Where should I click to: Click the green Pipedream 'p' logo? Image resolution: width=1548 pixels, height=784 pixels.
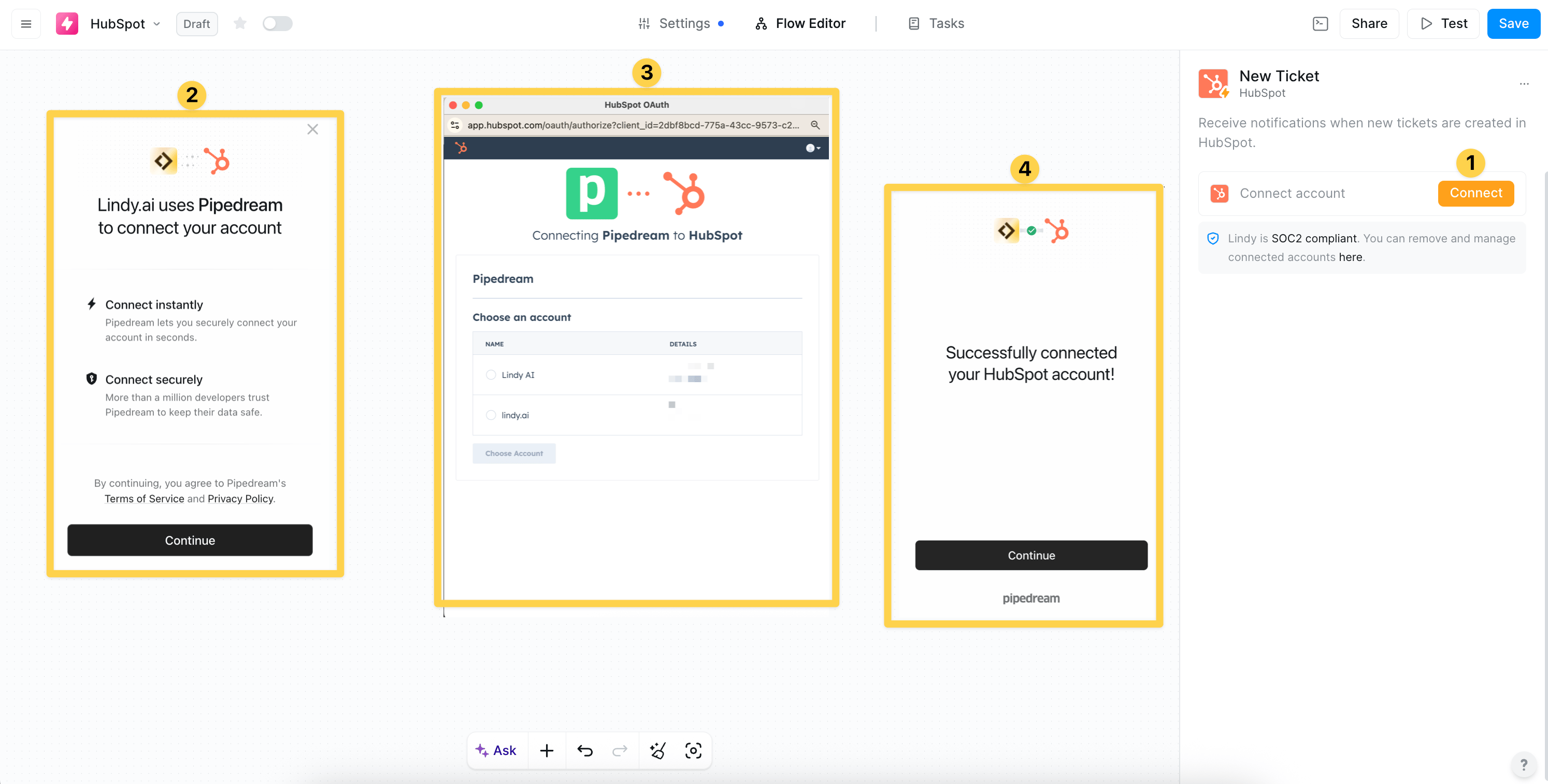click(591, 194)
